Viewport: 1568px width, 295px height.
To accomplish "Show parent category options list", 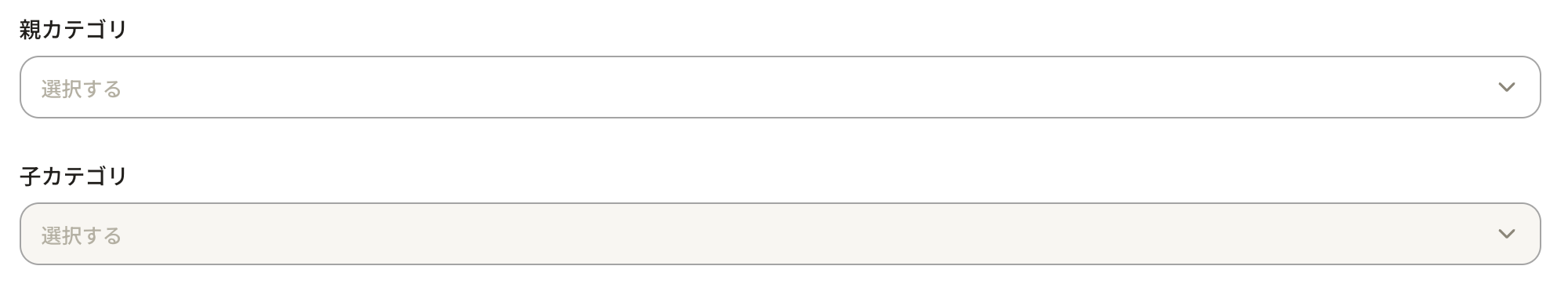I will pyautogui.click(x=780, y=87).
